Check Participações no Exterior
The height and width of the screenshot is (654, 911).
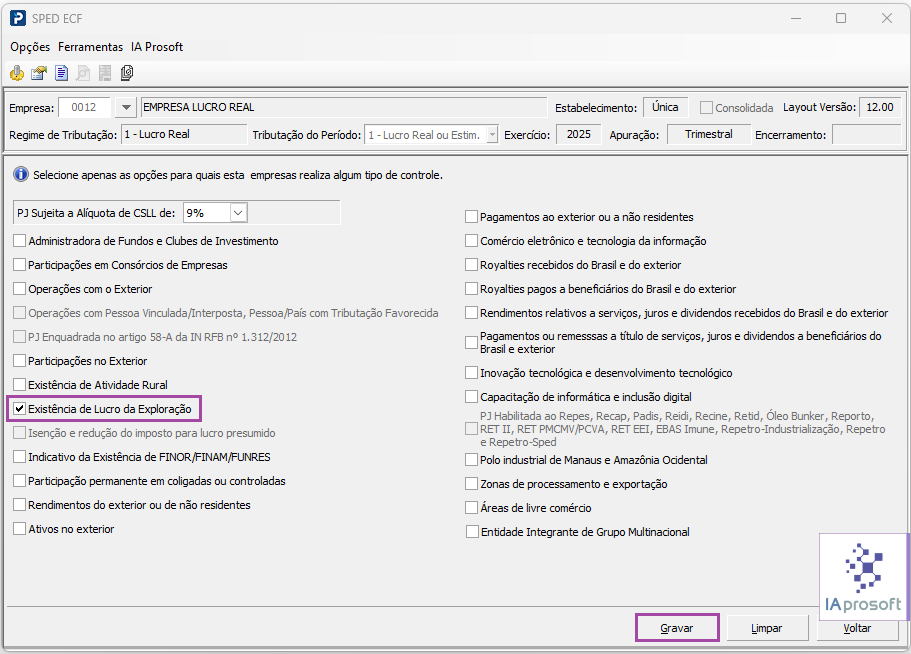tap(20, 361)
